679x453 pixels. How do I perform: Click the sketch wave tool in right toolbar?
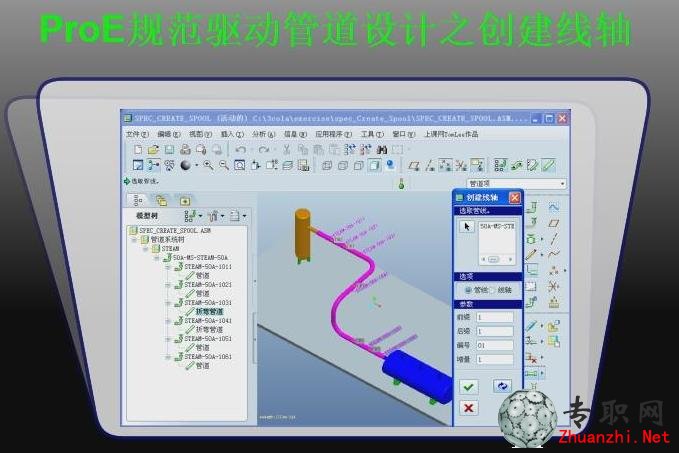tap(554, 207)
